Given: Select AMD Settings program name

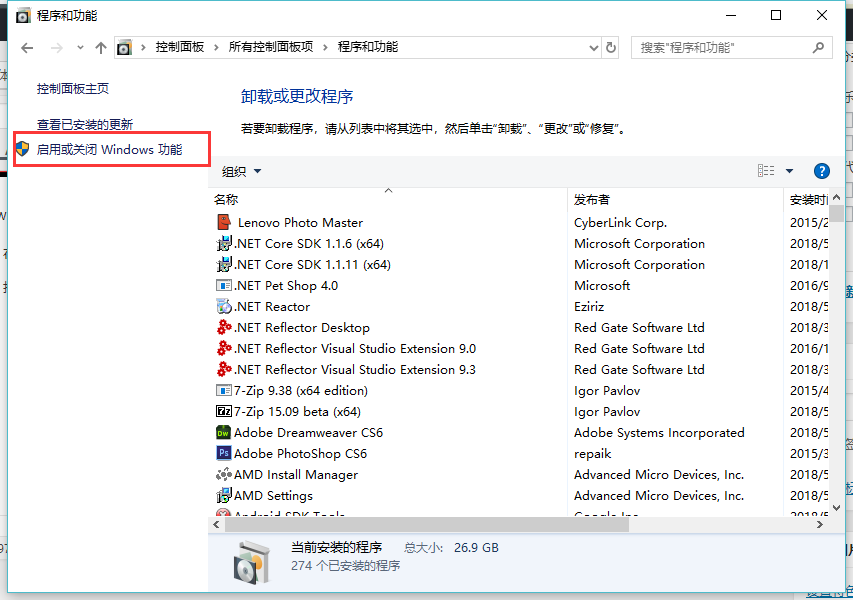Looking at the screenshot, I should pyautogui.click(x=273, y=496).
